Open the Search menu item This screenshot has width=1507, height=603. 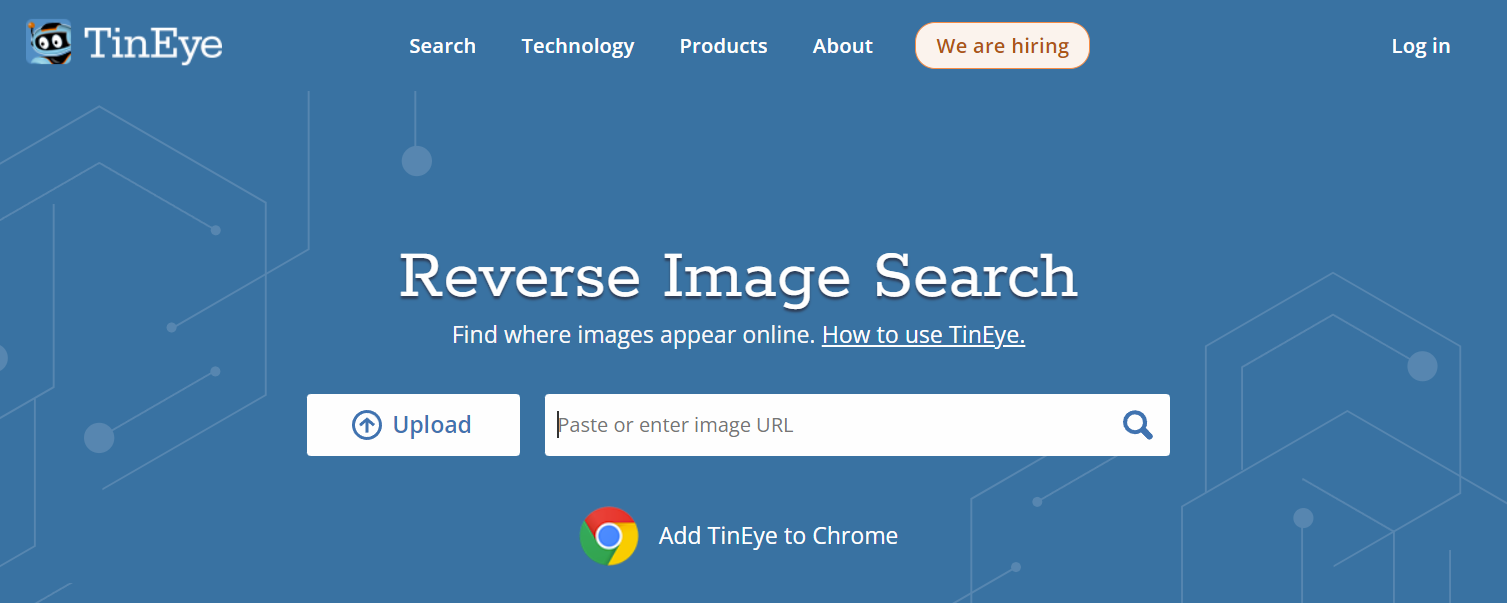442,46
